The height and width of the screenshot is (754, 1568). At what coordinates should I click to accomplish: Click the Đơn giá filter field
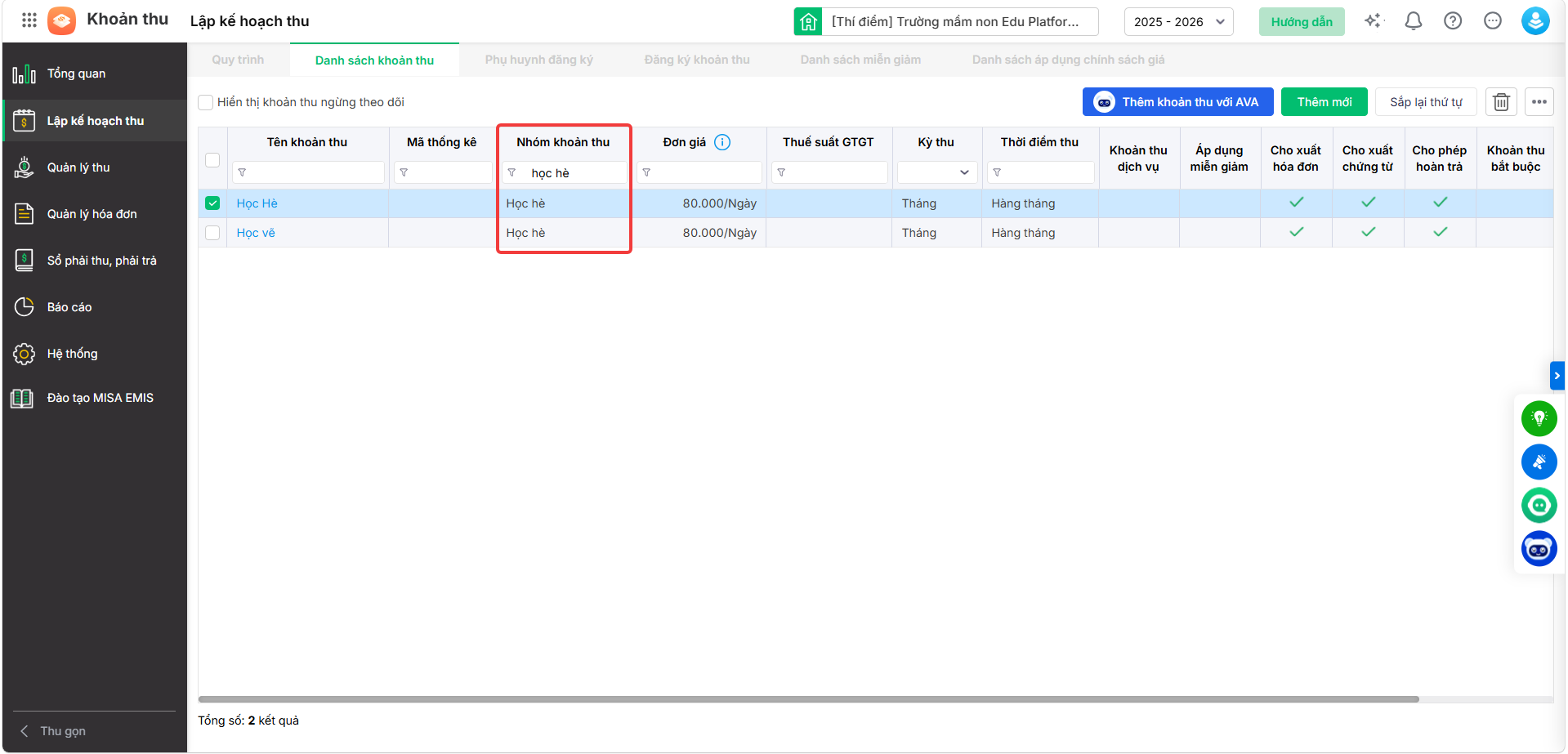(699, 172)
